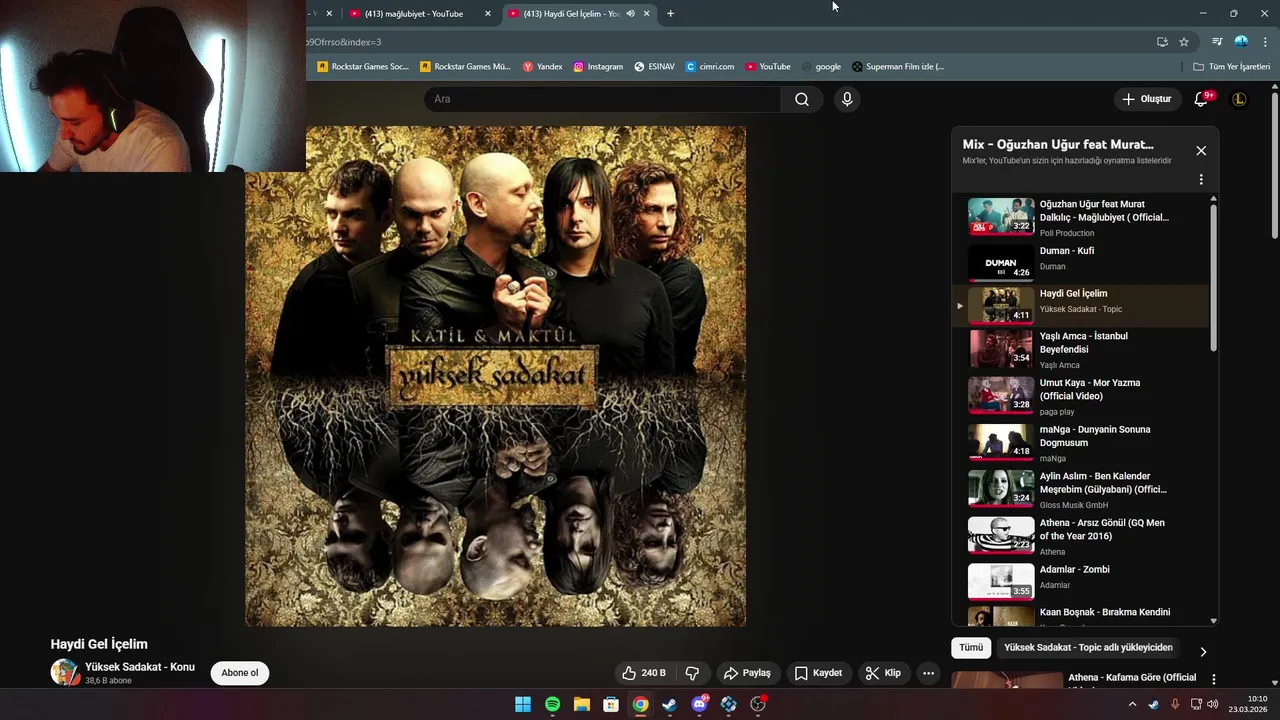1280x720 pixels.
Task: Play Oğuzhan Uğur feat Murat Dalkılıç Mağlubiyet
Action: [x=1081, y=217]
